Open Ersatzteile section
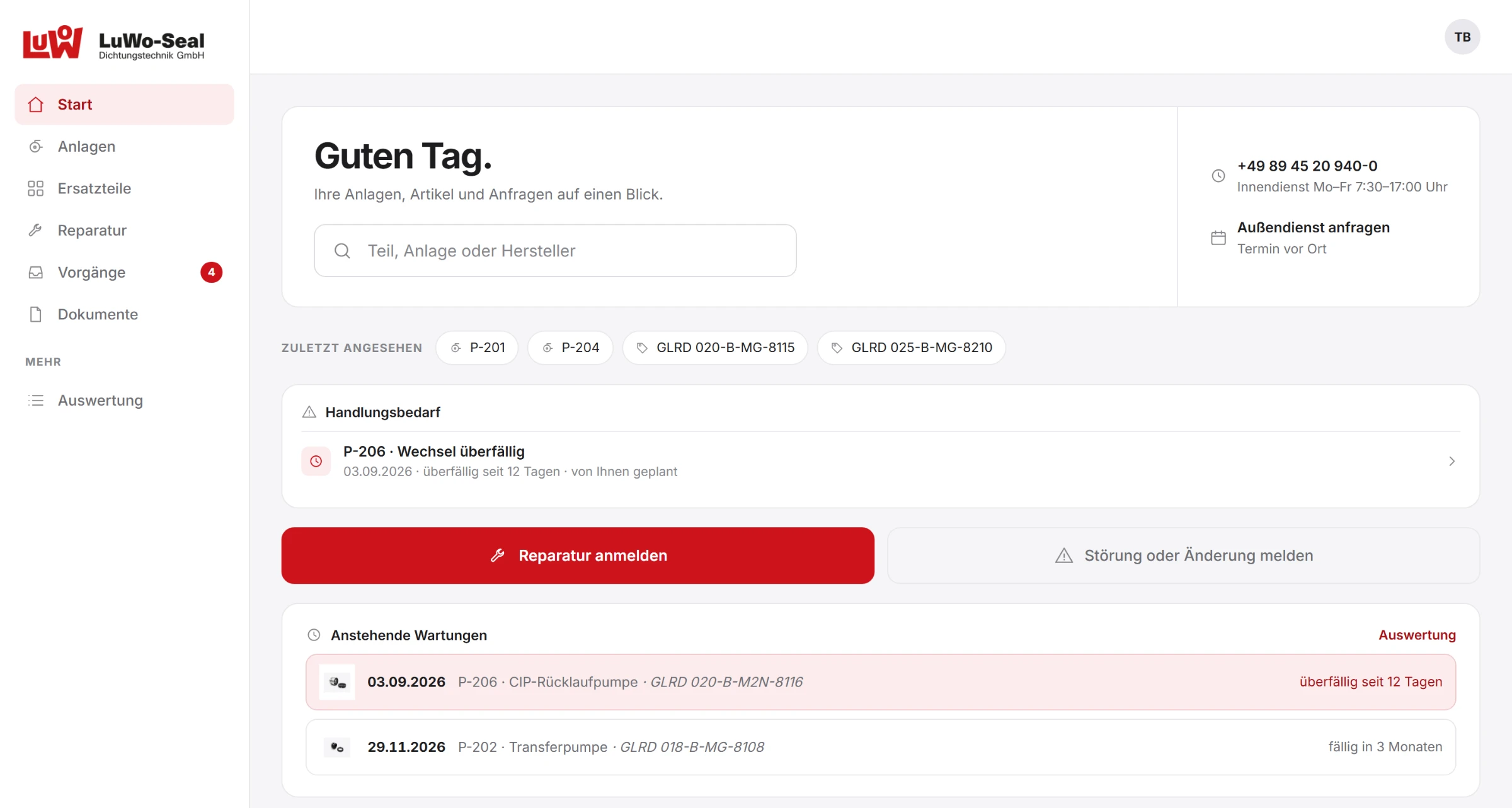This screenshot has width=1512, height=808. [x=124, y=188]
